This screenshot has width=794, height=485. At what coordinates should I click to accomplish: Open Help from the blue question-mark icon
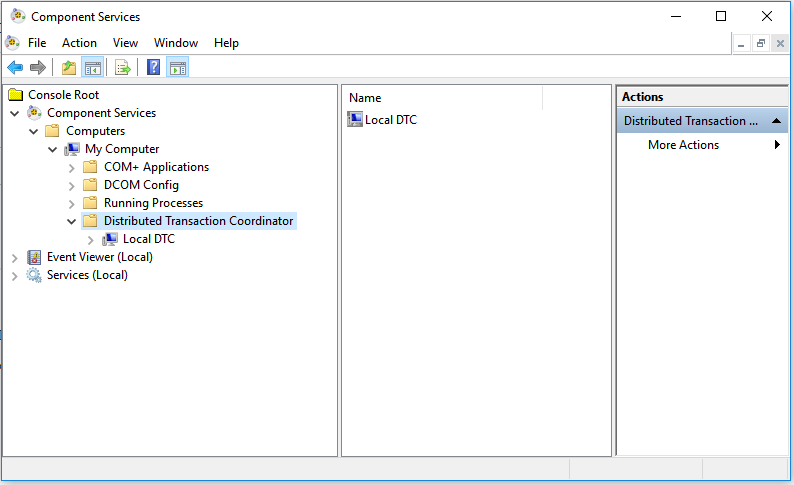[x=154, y=67]
